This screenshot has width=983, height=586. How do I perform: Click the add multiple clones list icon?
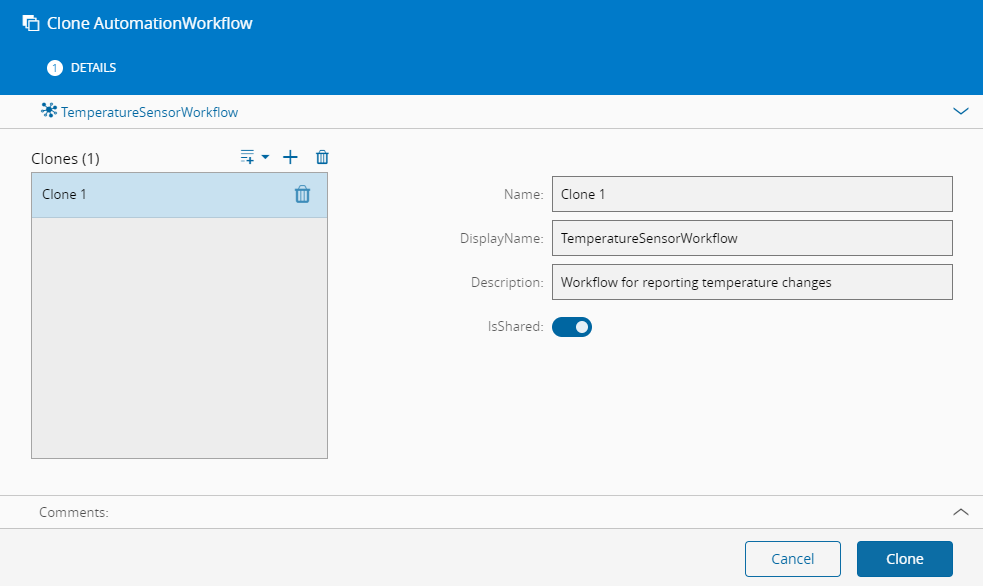click(248, 157)
